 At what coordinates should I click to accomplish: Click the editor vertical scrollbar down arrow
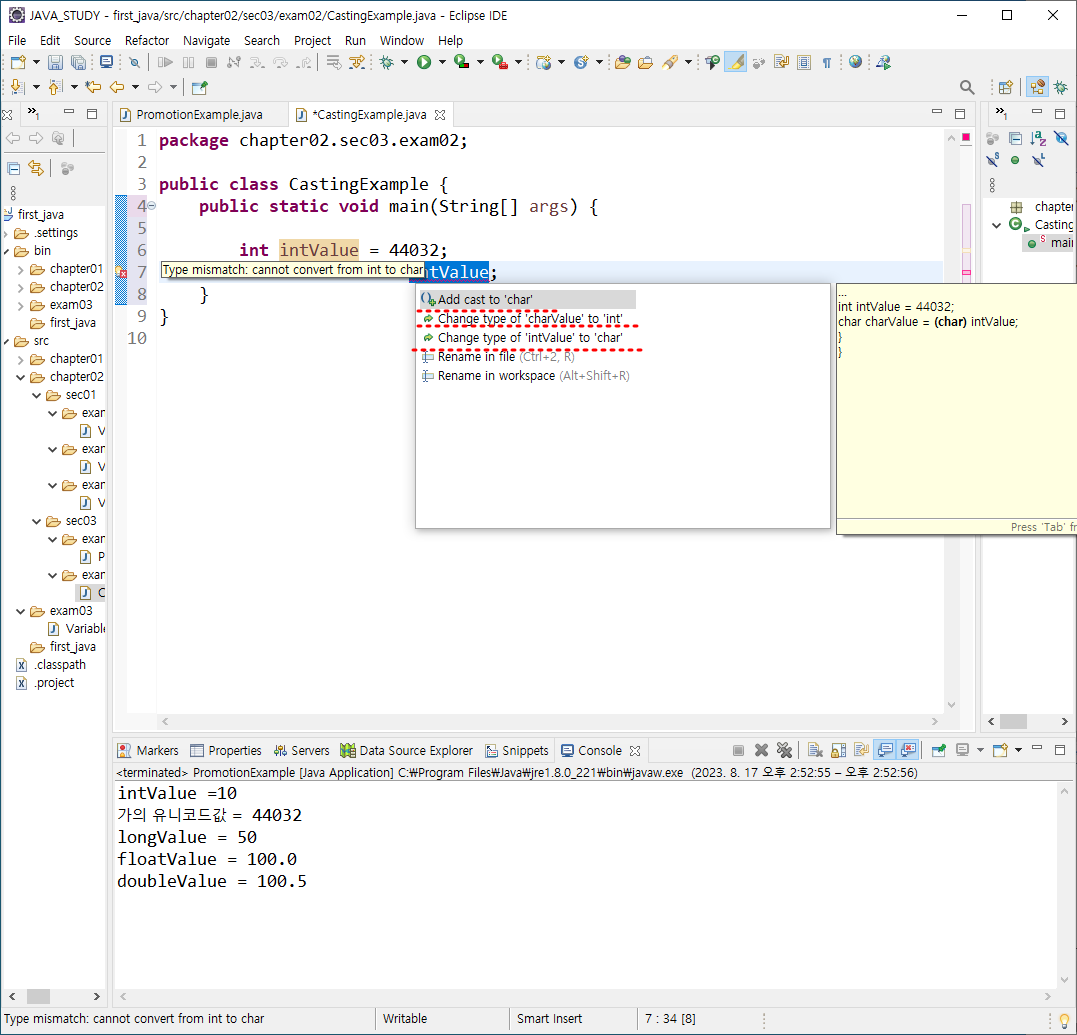pos(951,705)
